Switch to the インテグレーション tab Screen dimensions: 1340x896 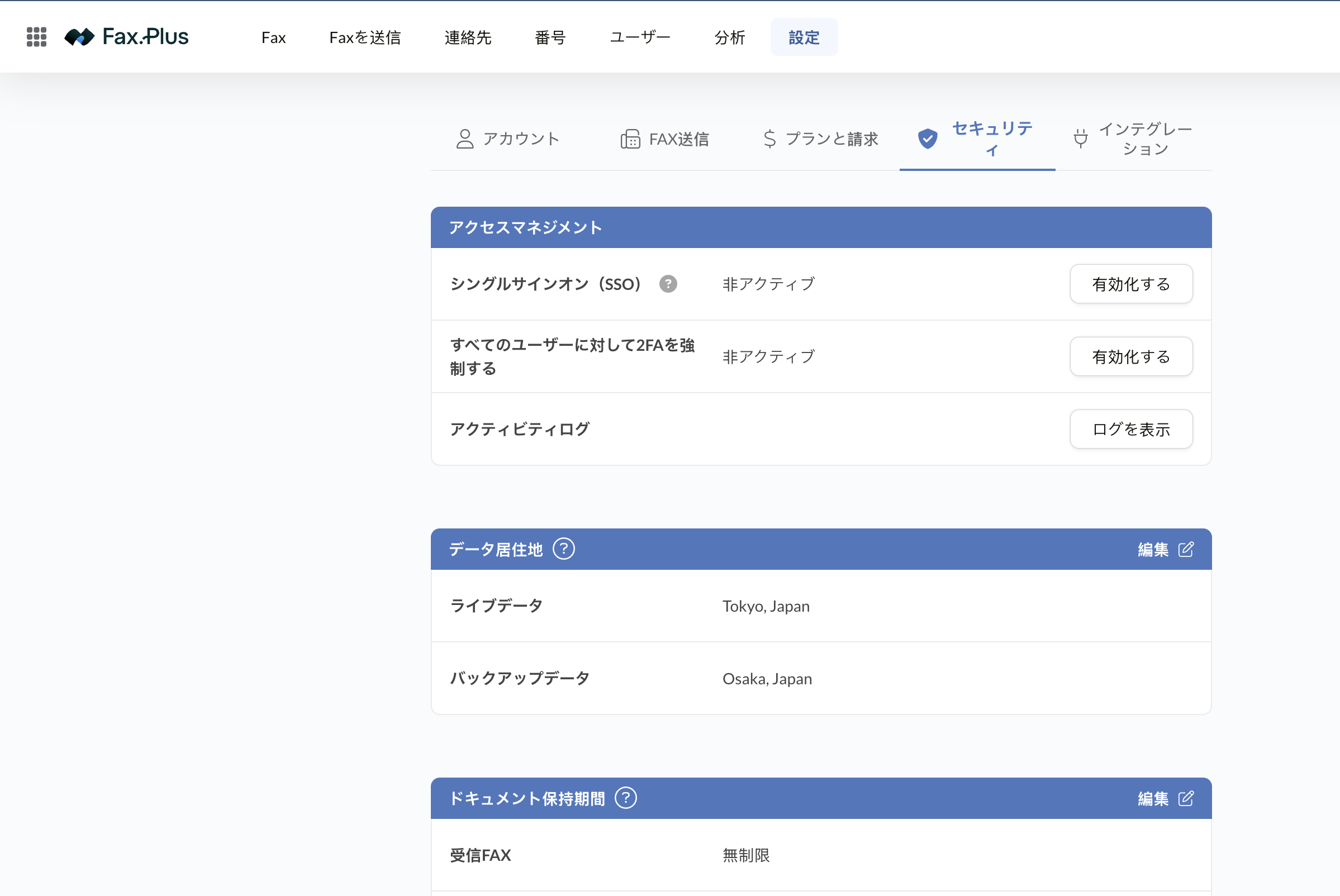tap(1134, 139)
